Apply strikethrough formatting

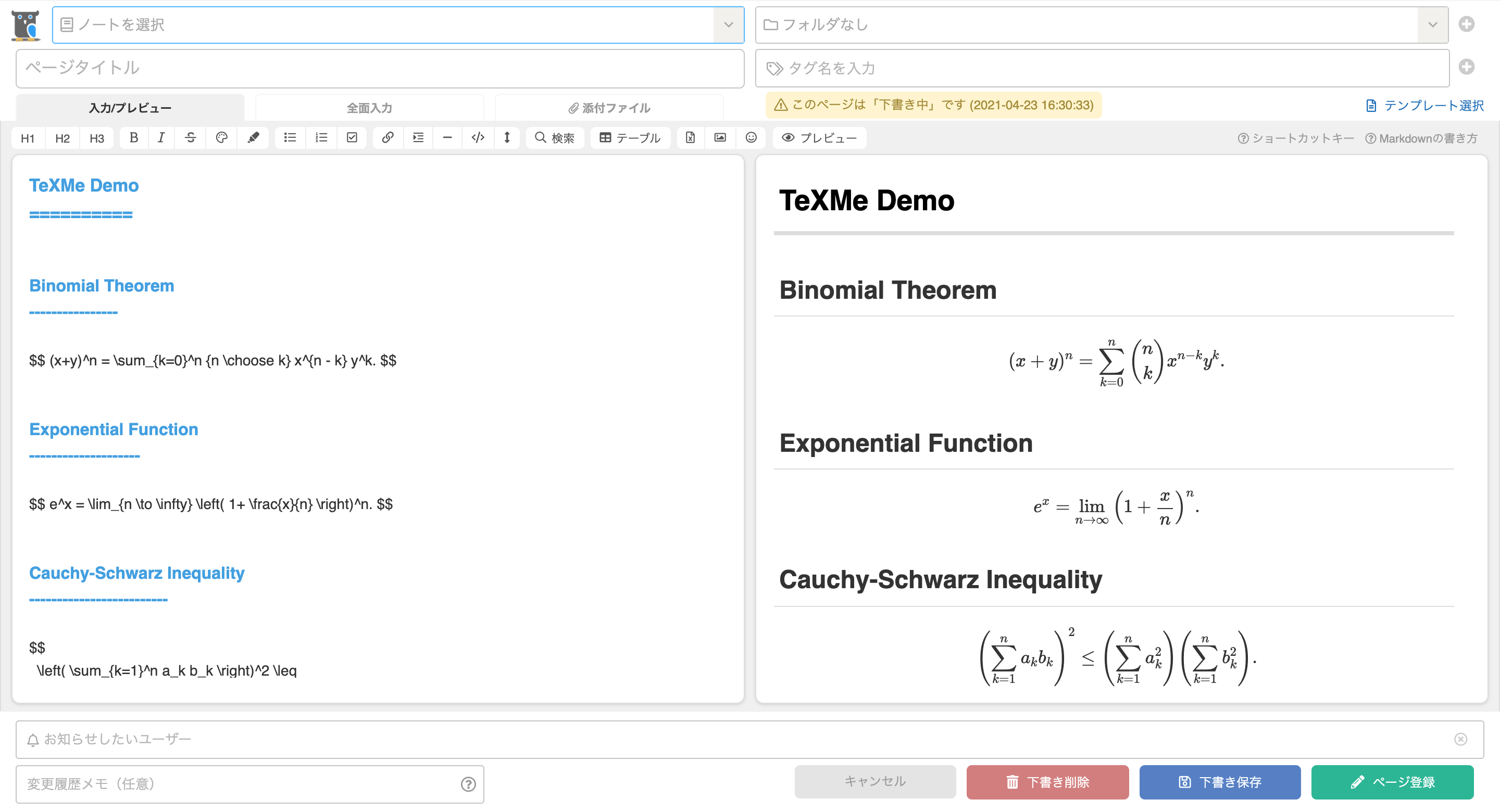(191, 137)
